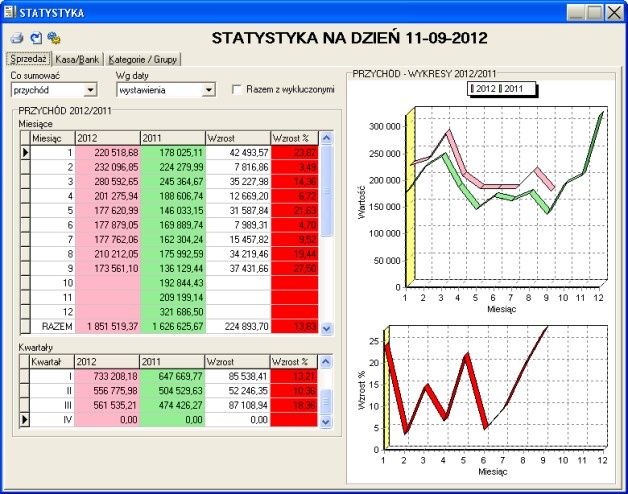Select the row indicator for quarter IV
Screen dimensions: 628x494
pos(24,419)
